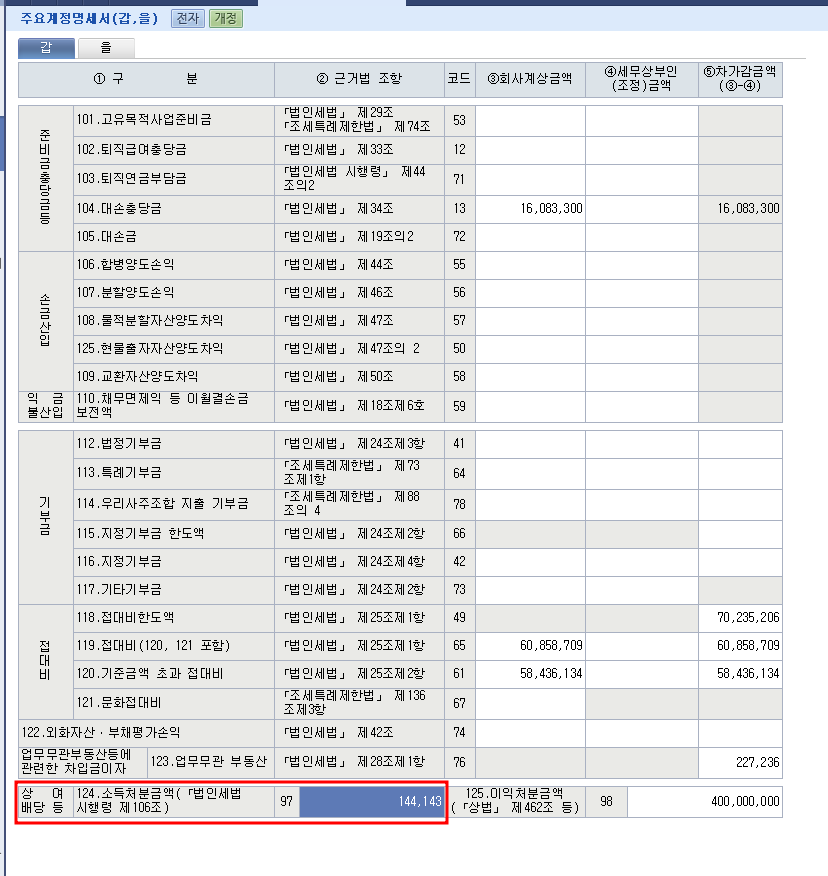
Task: Click the ③회사계상금액 column header
Action: [x=530, y=79]
